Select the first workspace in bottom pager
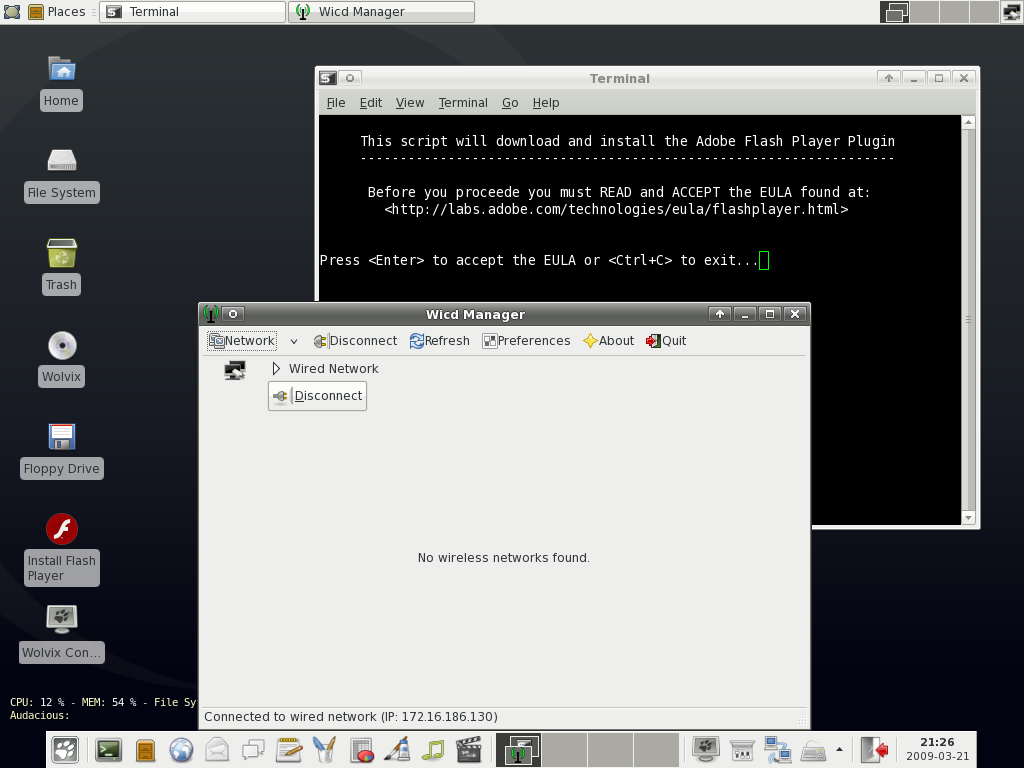 519,750
